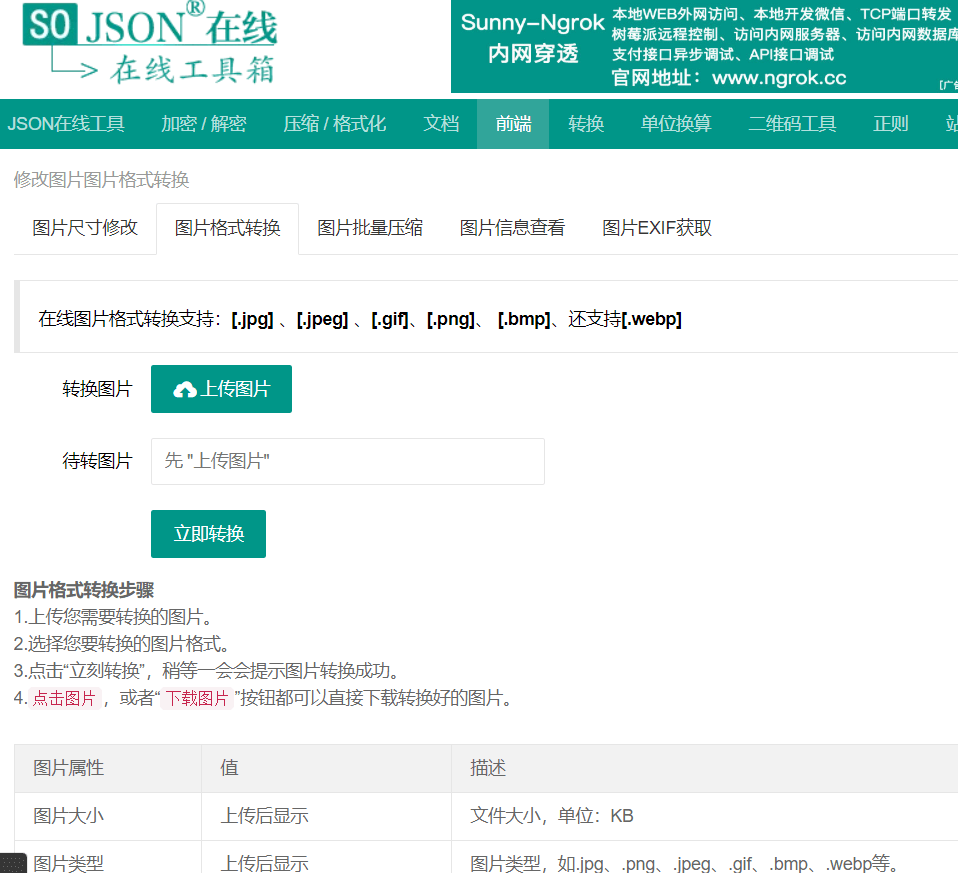The height and width of the screenshot is (873, 958).
Task: Click the 待转图片 field label
Action: 97,461
